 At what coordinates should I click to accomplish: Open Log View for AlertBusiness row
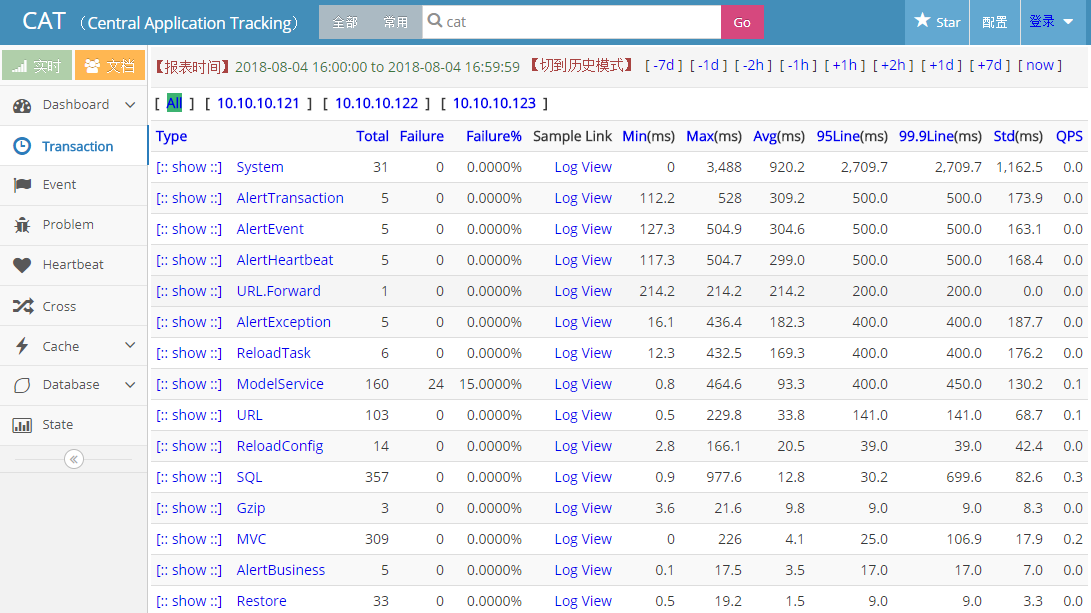point(583,571)
